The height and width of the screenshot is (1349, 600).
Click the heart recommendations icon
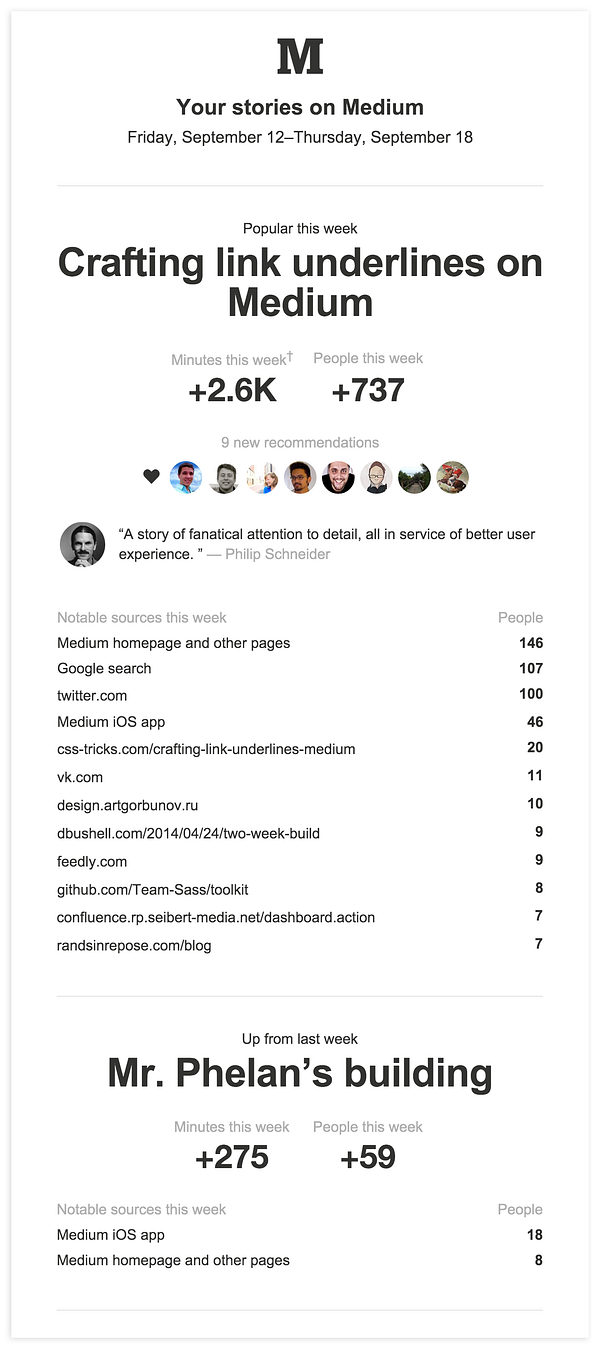pos(151,477)
